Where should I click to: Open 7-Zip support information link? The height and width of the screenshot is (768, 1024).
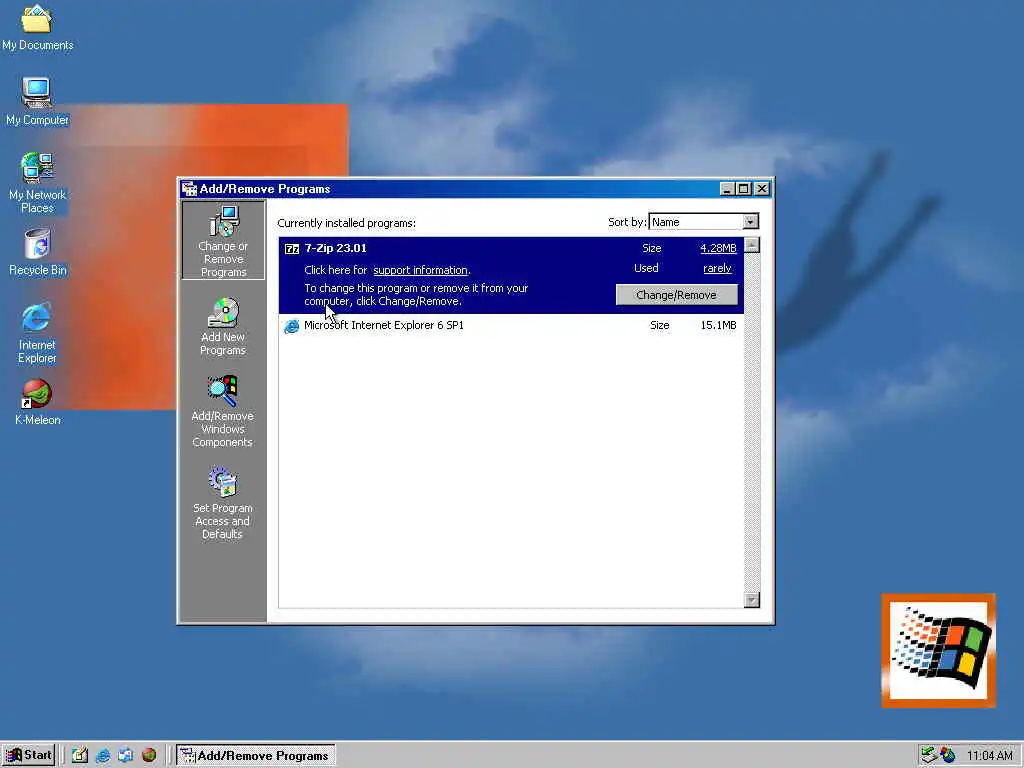421,270
